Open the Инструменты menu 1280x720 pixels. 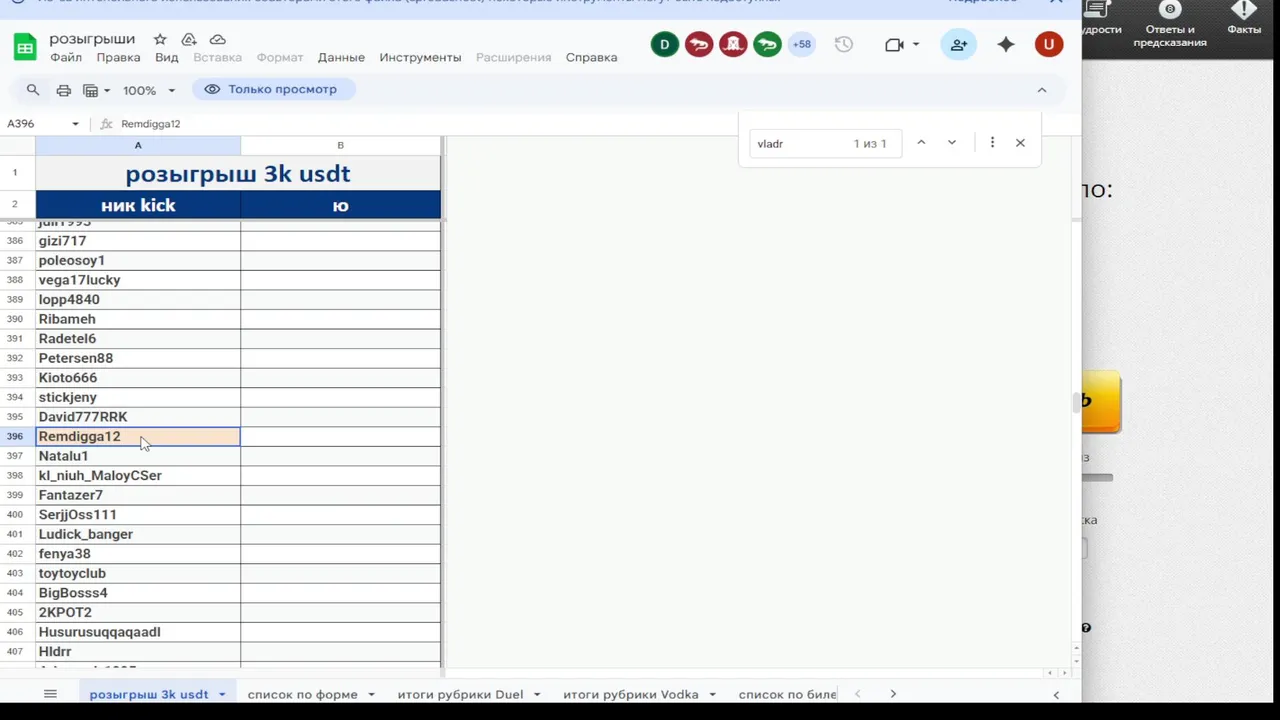click(420, 57)
